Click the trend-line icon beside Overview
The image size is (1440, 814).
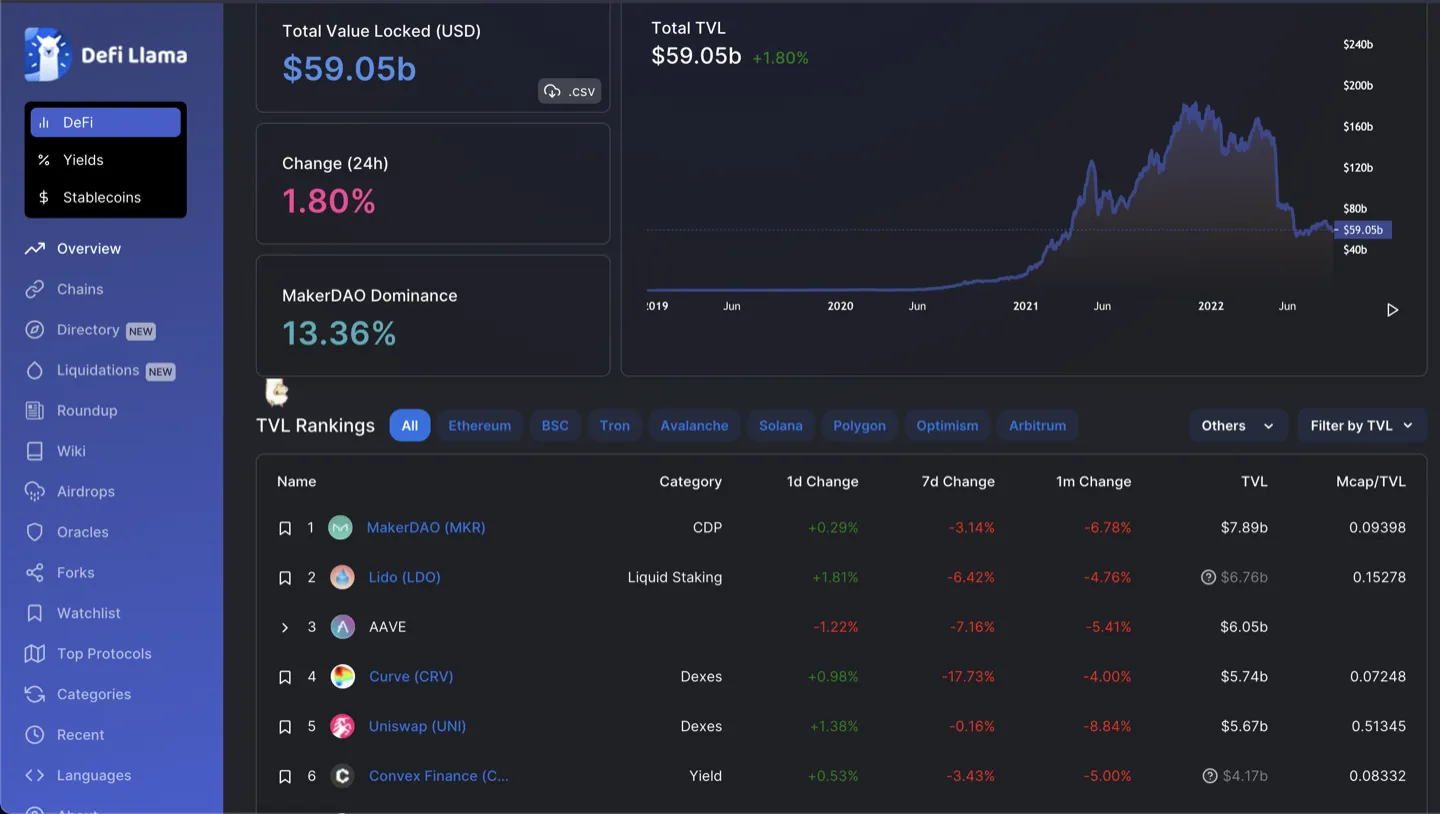point(35,248)
